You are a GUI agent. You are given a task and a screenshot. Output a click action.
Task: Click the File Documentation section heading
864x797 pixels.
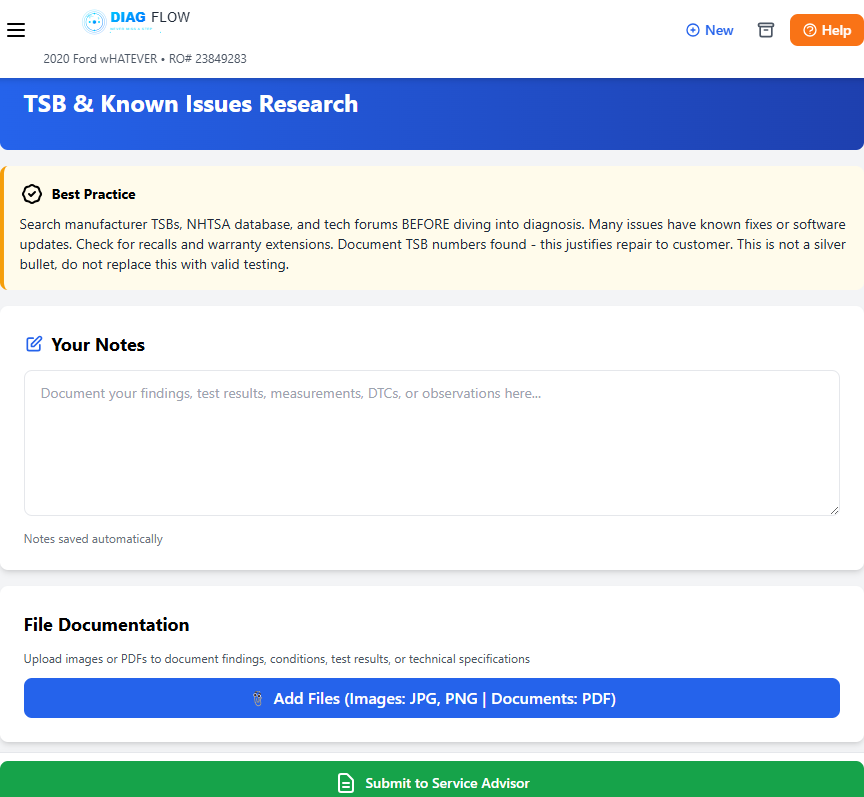pyautogui.click(x=106, y=625)
